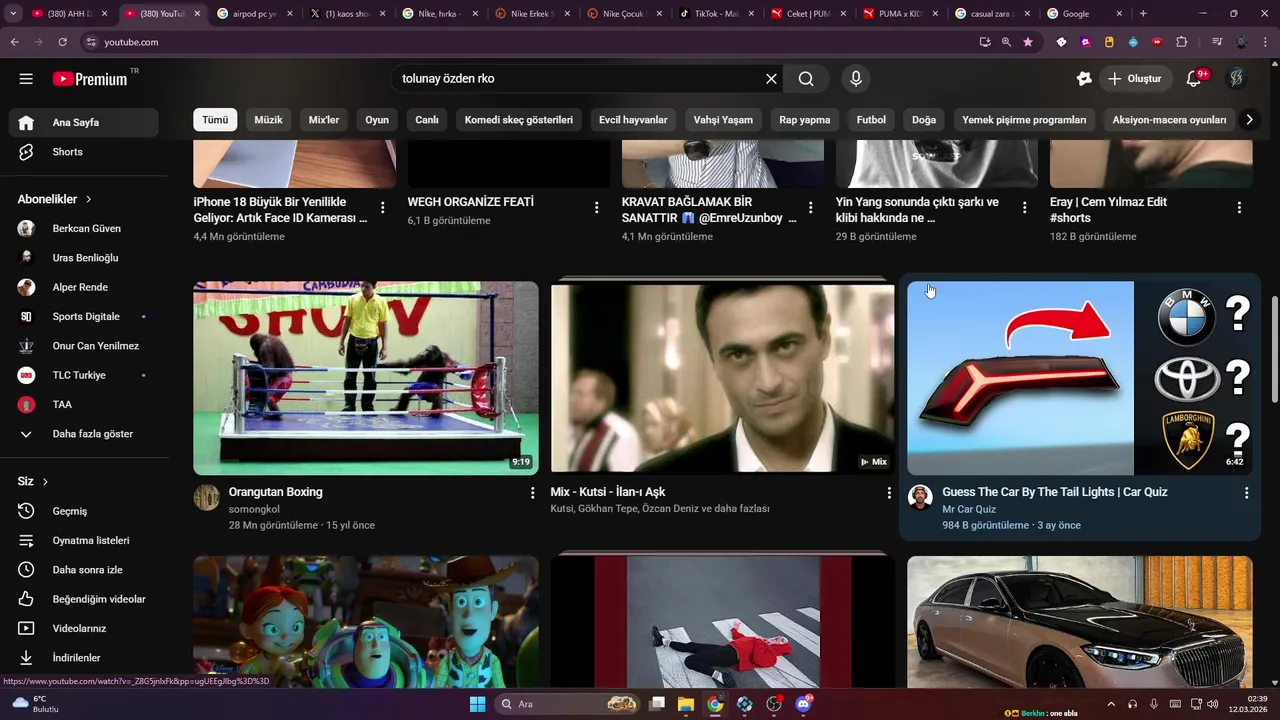Go to Ana Sayfa in sidebar

click(84, 123)
